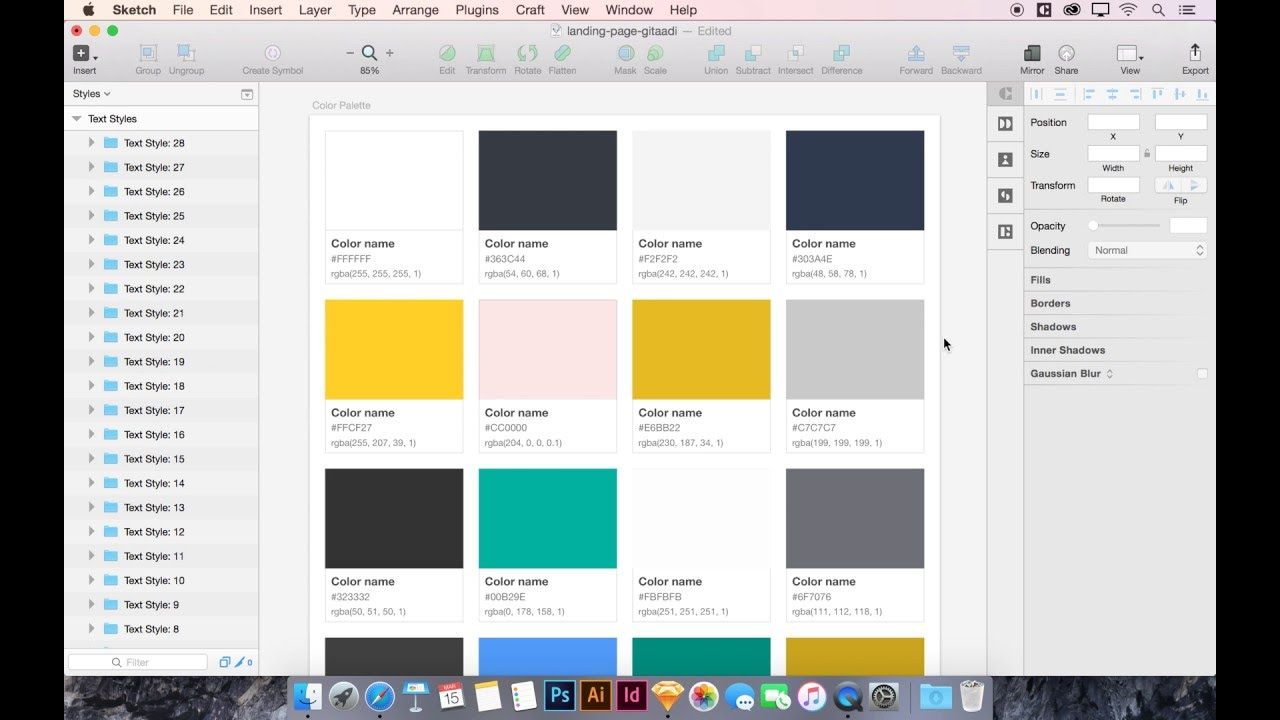Start Mirror preview from the toolbar
This screenshot has height=720, width=1280.
coord(1031,55)
